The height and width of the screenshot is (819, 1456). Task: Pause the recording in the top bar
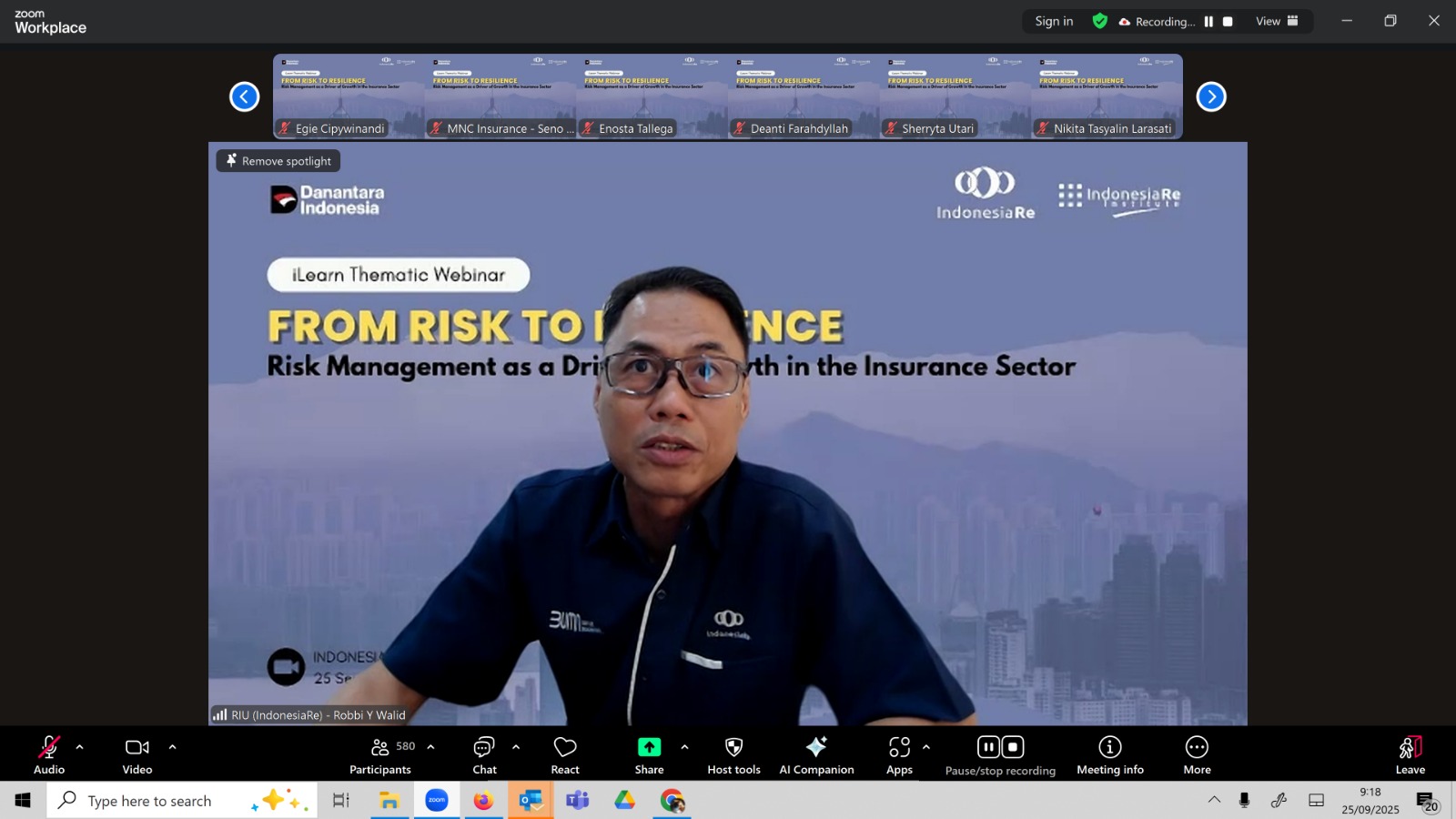[1208, 22]
